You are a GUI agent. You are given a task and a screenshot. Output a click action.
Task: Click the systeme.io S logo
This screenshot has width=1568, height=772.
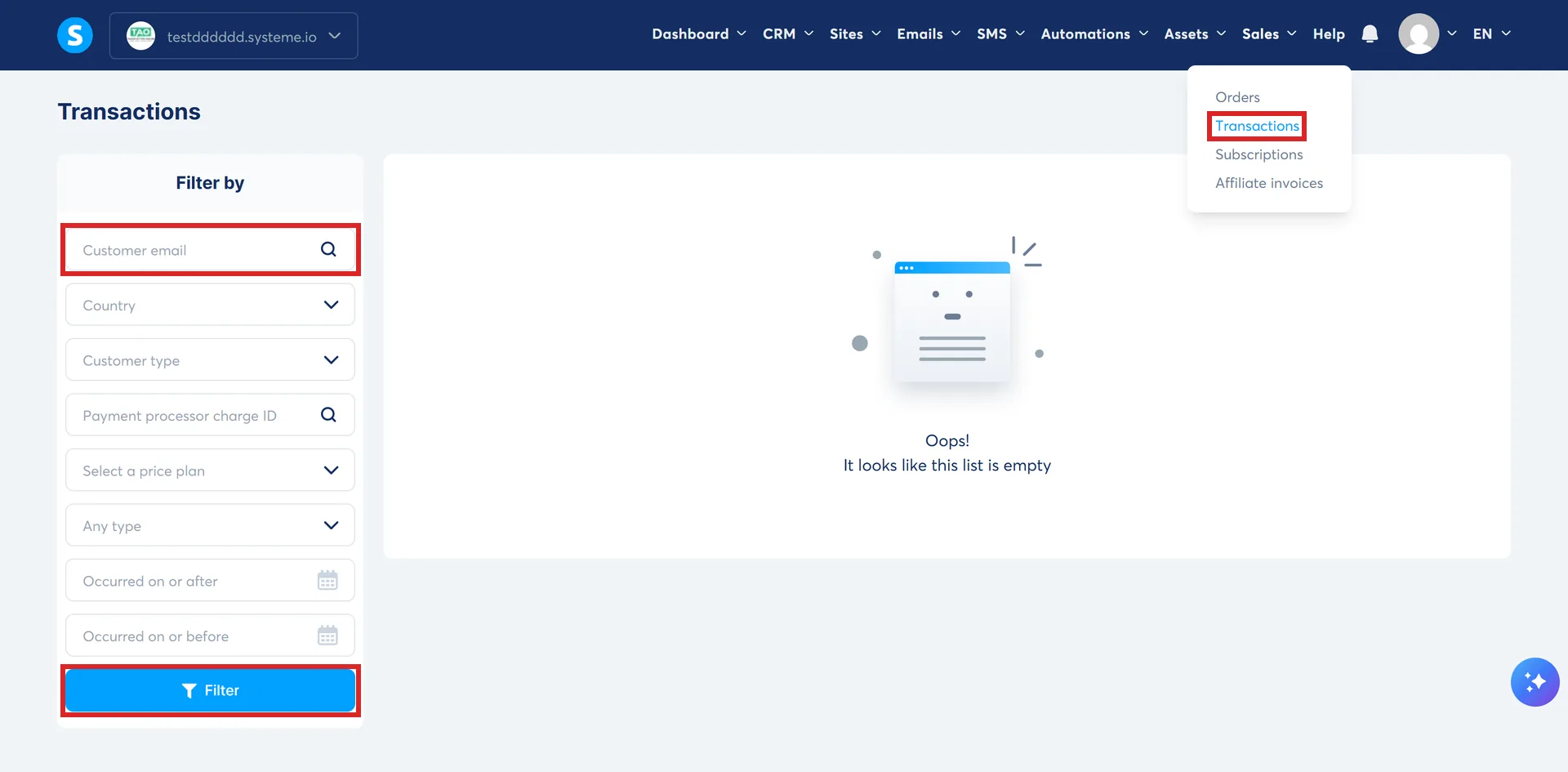point(75,35)
